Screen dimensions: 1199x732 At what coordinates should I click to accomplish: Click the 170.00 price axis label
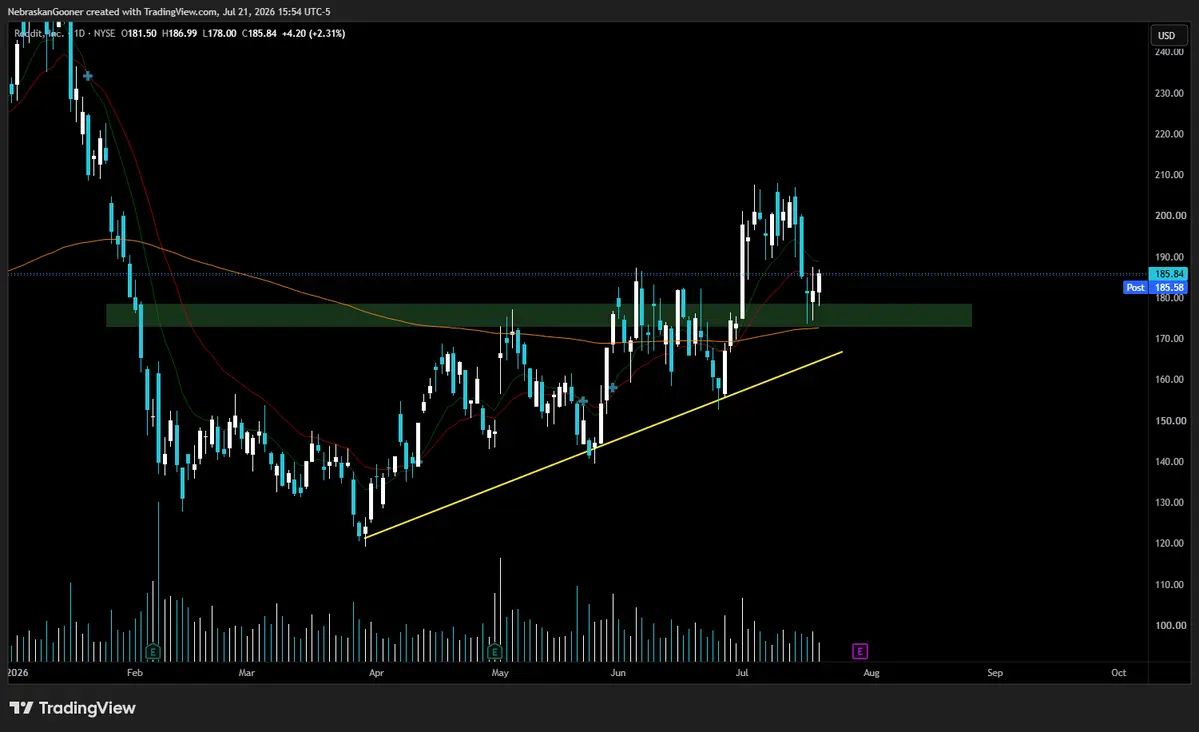pos(1170,338)
